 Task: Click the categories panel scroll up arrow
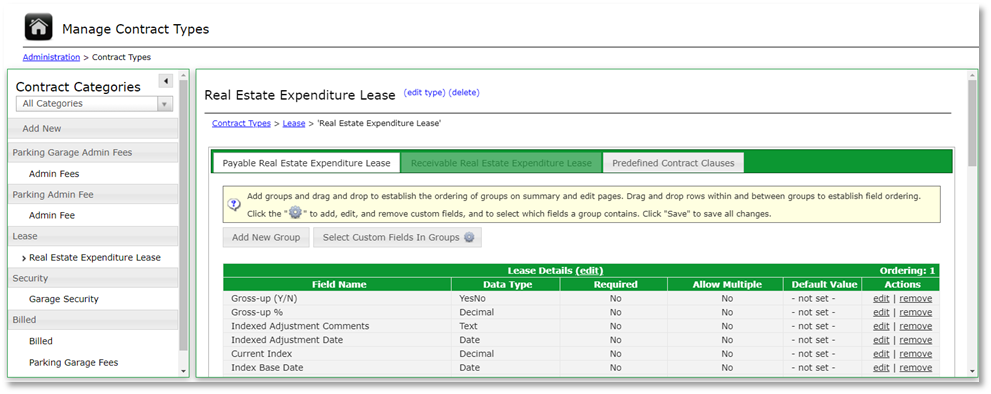point(183,76)
